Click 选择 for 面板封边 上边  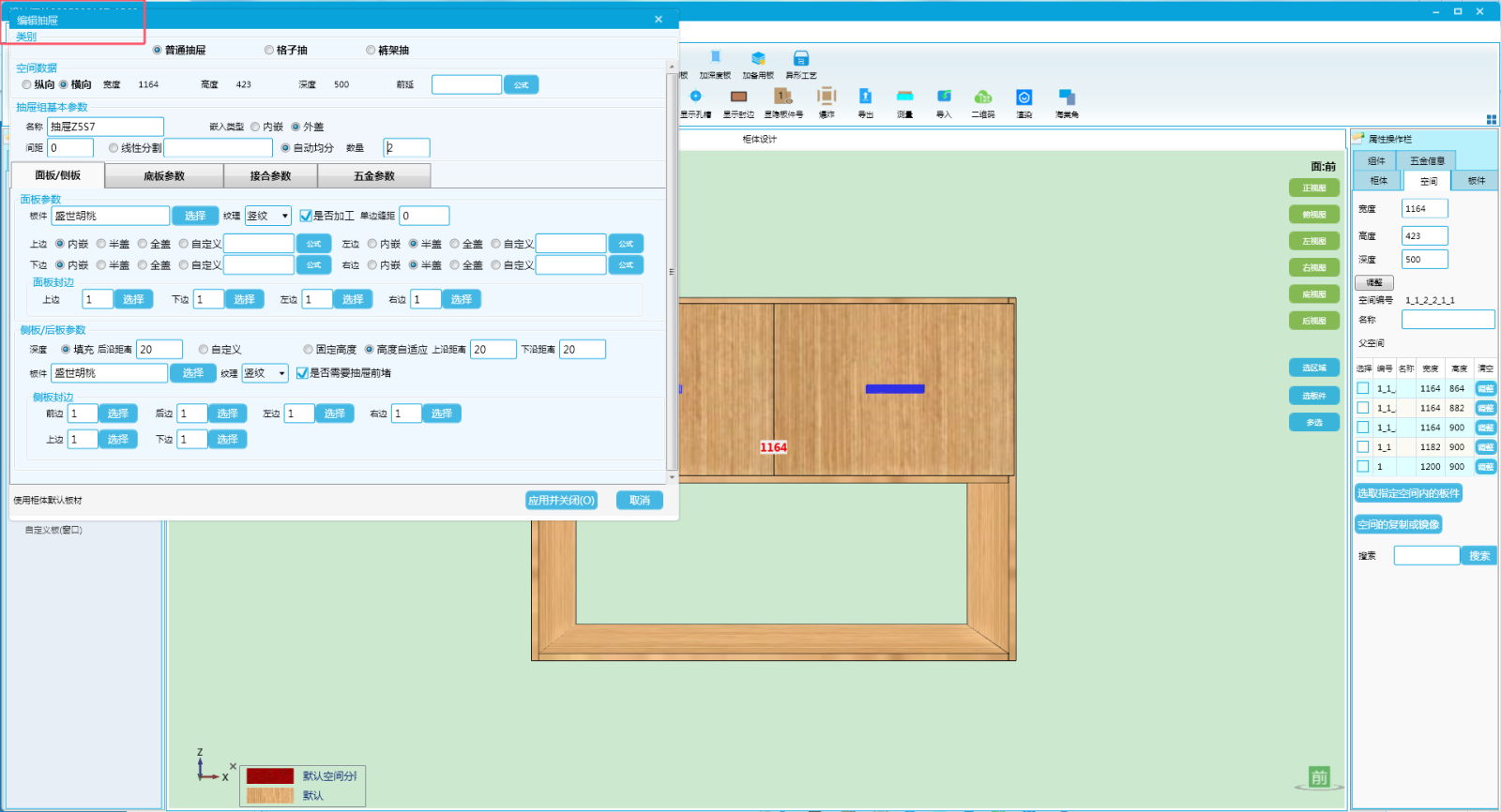[133, 300]
